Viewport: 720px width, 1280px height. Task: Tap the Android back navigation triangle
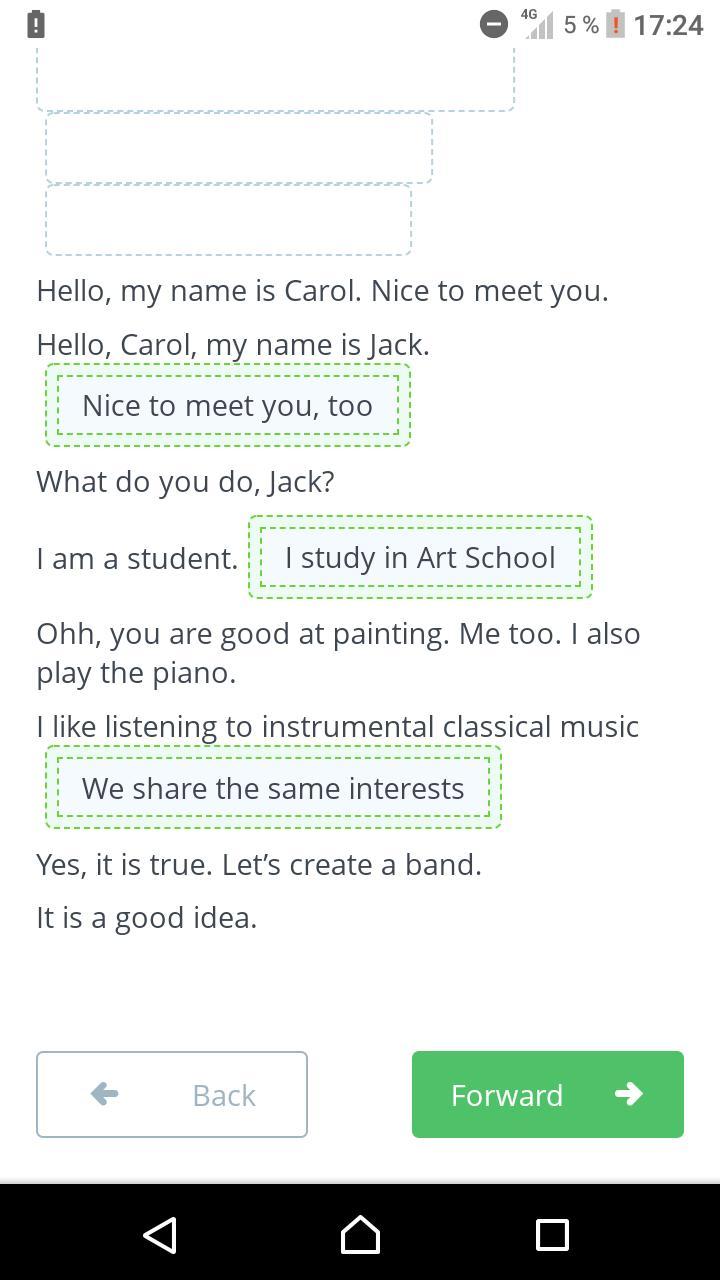[160, 1235]
